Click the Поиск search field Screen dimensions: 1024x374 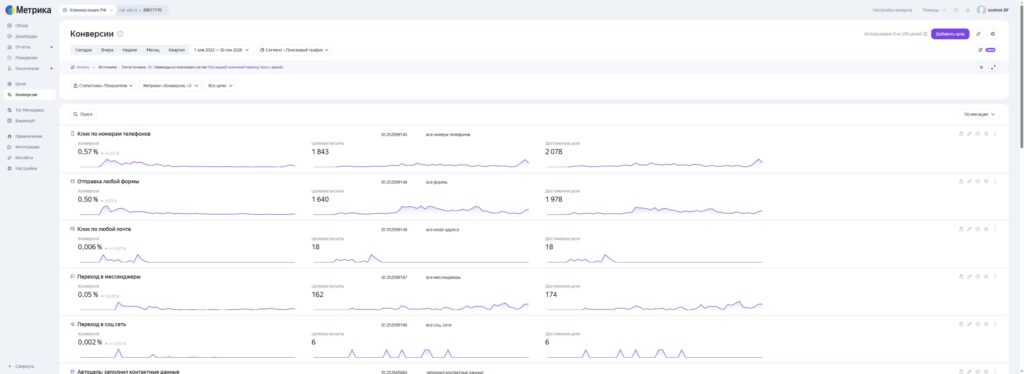85,114
